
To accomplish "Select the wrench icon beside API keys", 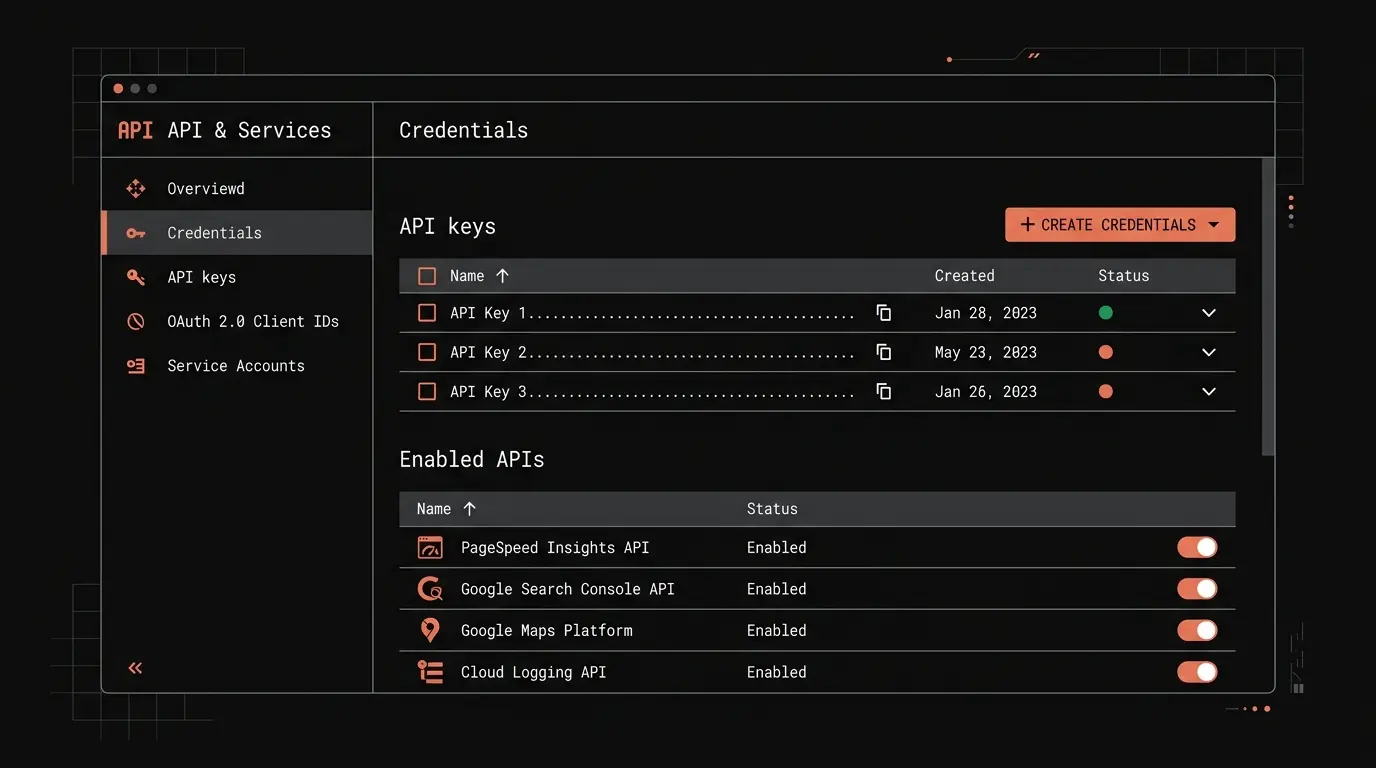I will point(135,277).
